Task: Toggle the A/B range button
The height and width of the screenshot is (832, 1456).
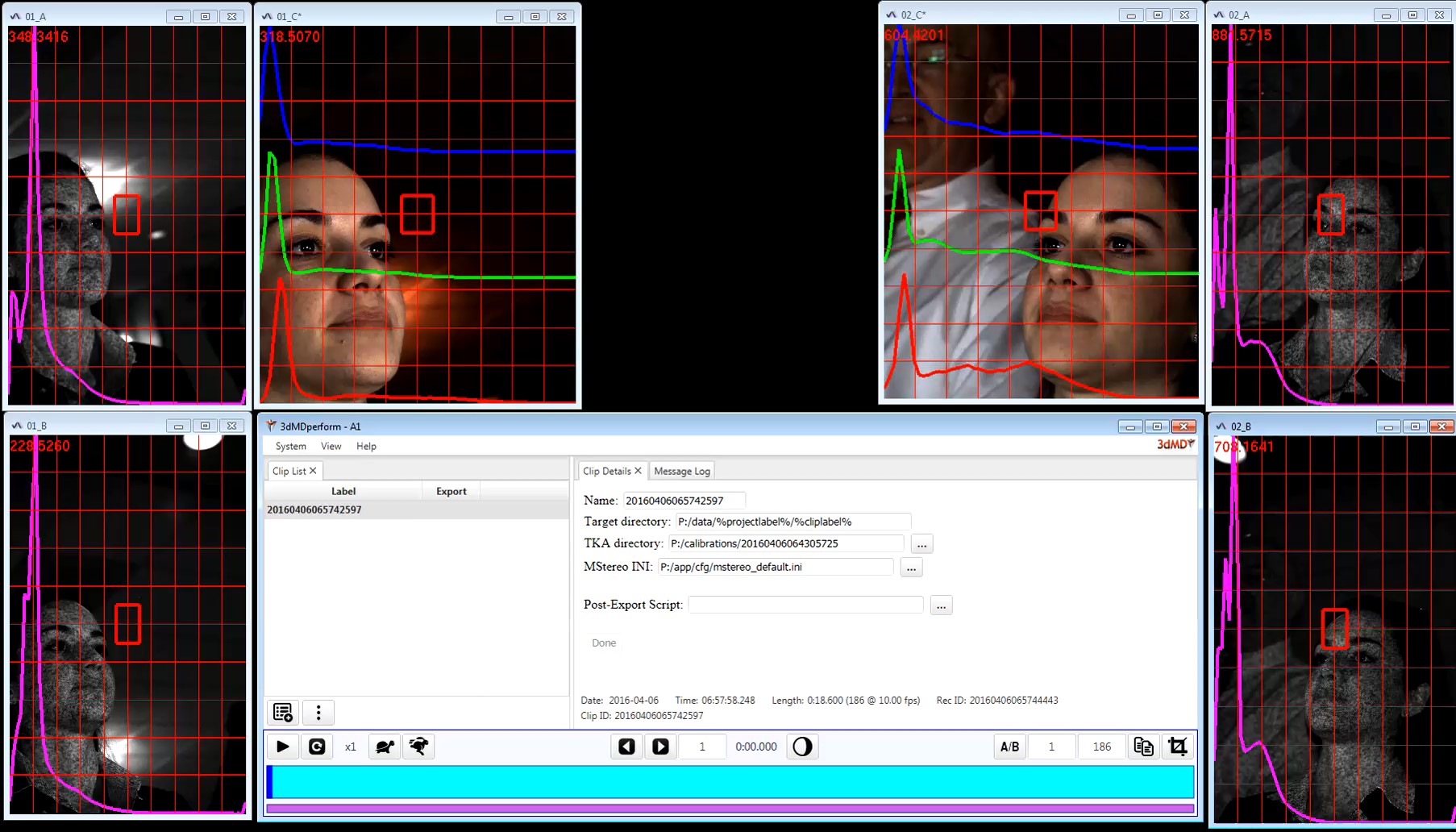Action: [1009, 747]
